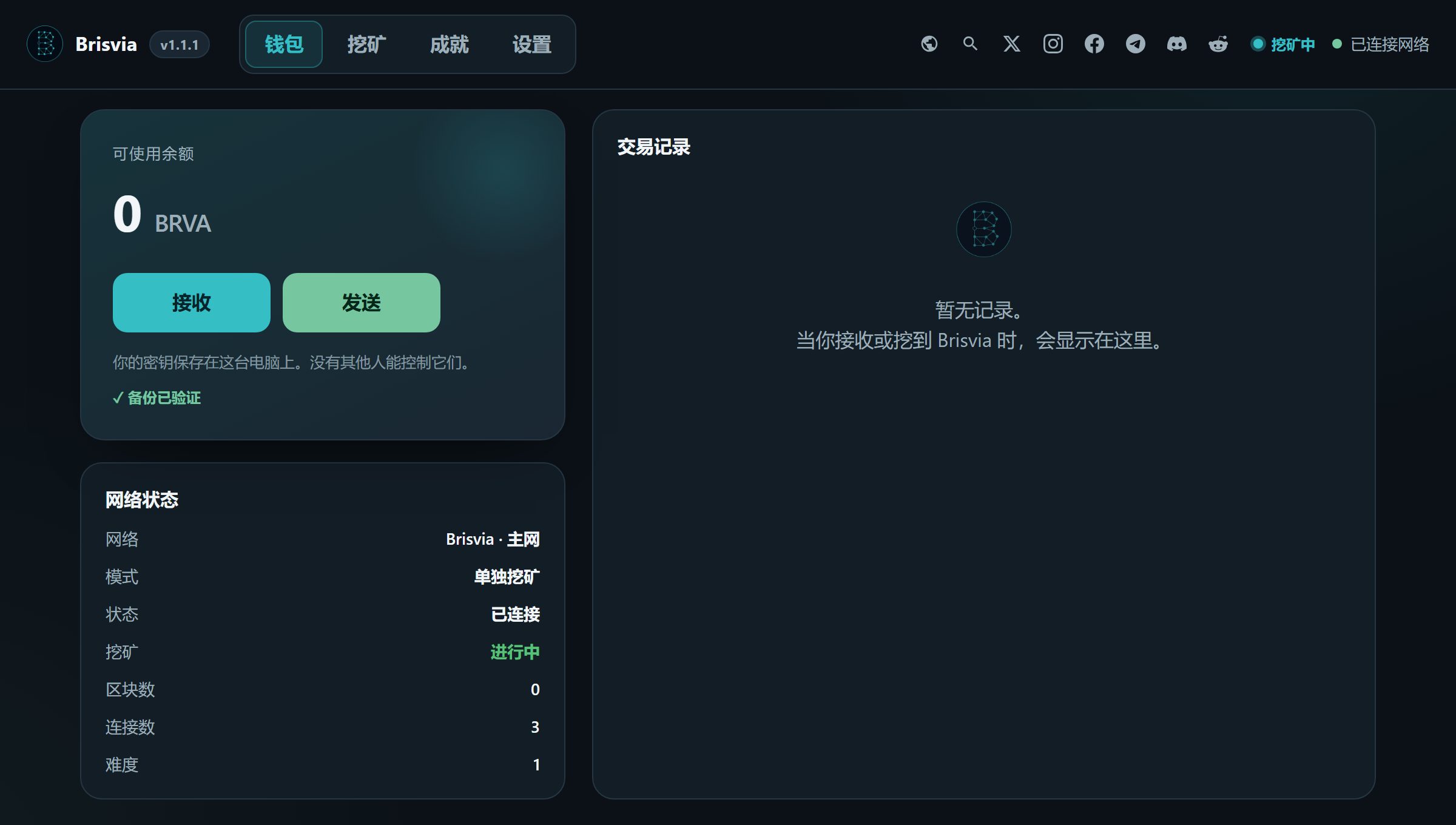Screen dimensions: 1456x825
Task: Click the 区块数 row label
Action: click(x=130, y=690)
